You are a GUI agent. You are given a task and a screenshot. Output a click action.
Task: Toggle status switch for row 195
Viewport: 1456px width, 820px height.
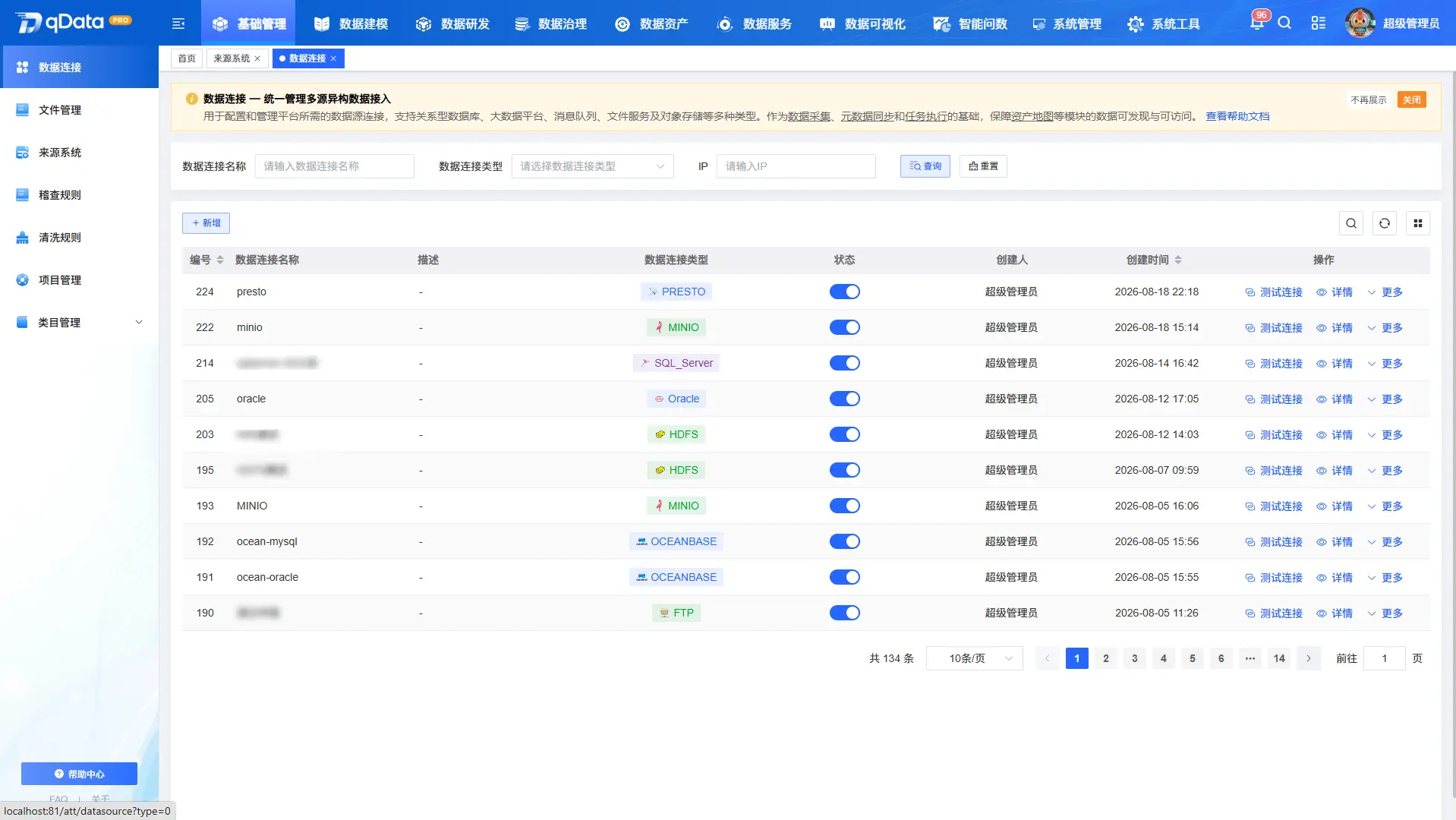[845, 470]
